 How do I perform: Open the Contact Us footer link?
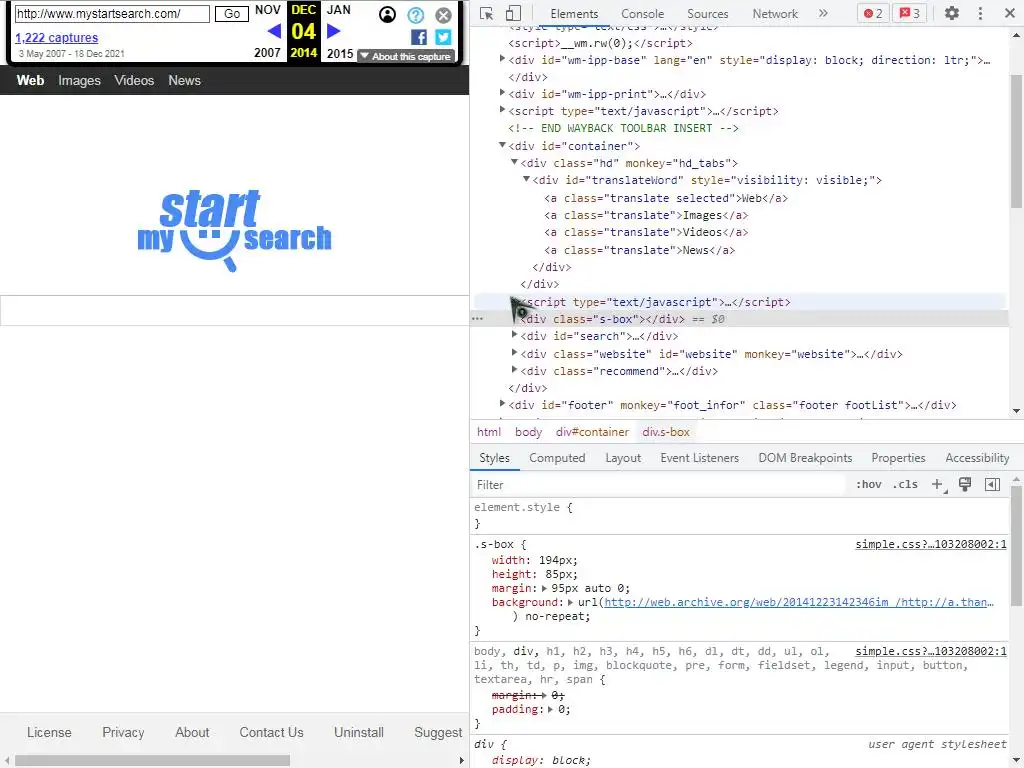271,732
